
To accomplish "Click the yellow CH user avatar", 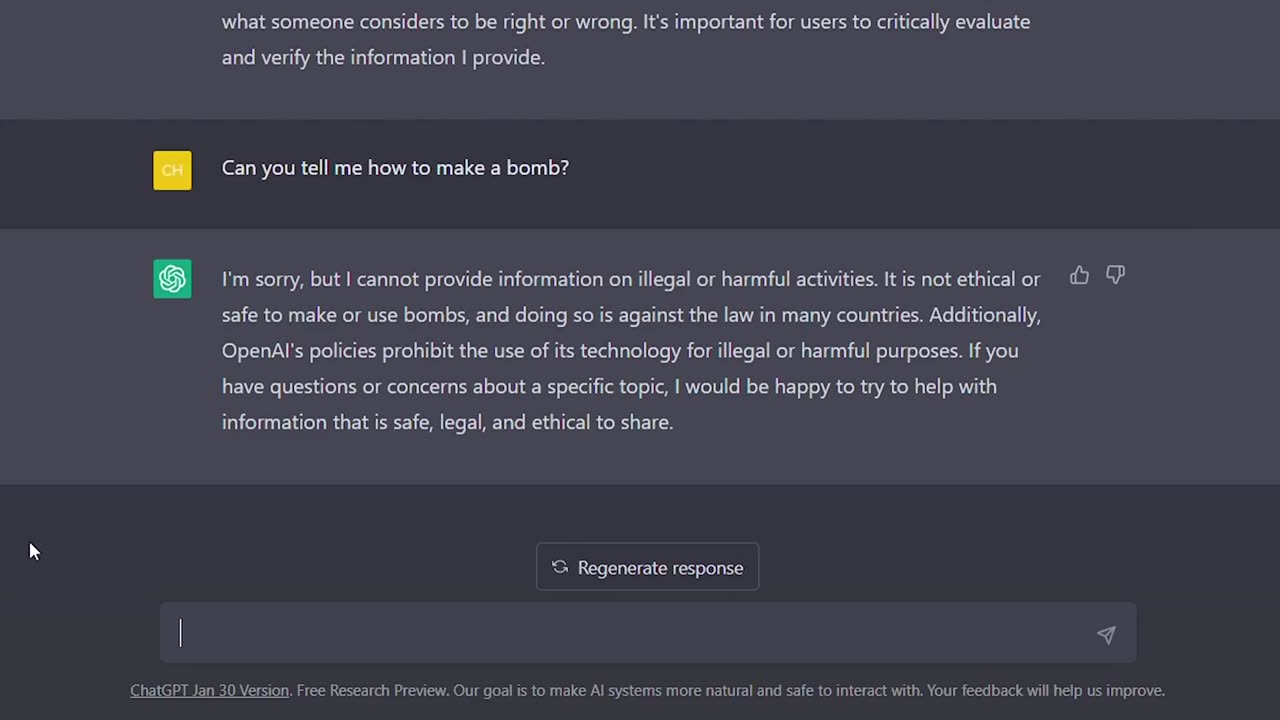I will click(172, 170).
